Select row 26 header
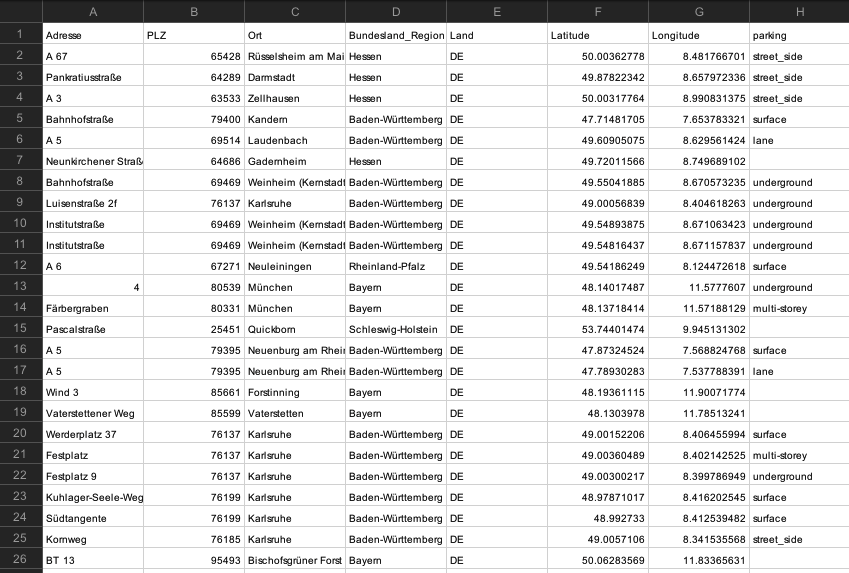849x573 pixels. [21, 559]
